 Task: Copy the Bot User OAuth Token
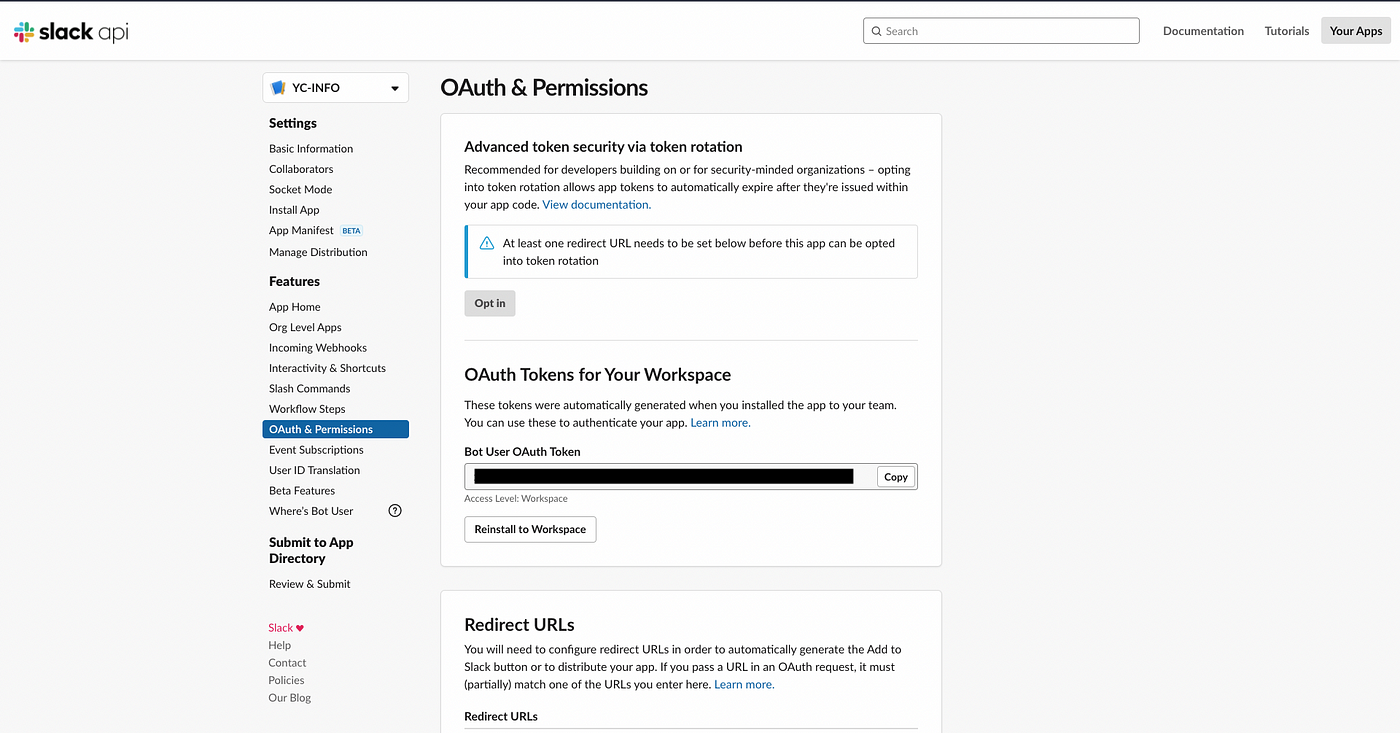[896, 477]
